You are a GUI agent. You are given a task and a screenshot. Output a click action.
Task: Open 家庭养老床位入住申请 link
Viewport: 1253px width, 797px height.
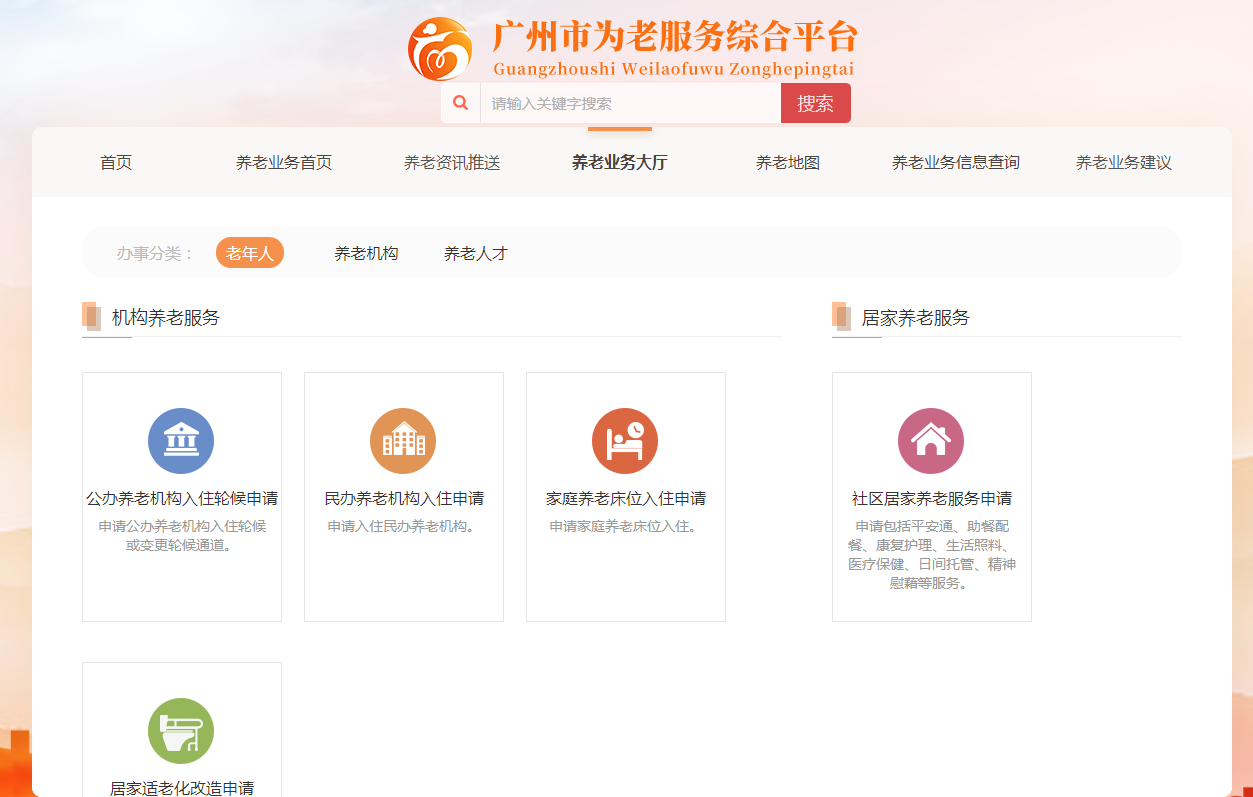[x=626, y=498]
